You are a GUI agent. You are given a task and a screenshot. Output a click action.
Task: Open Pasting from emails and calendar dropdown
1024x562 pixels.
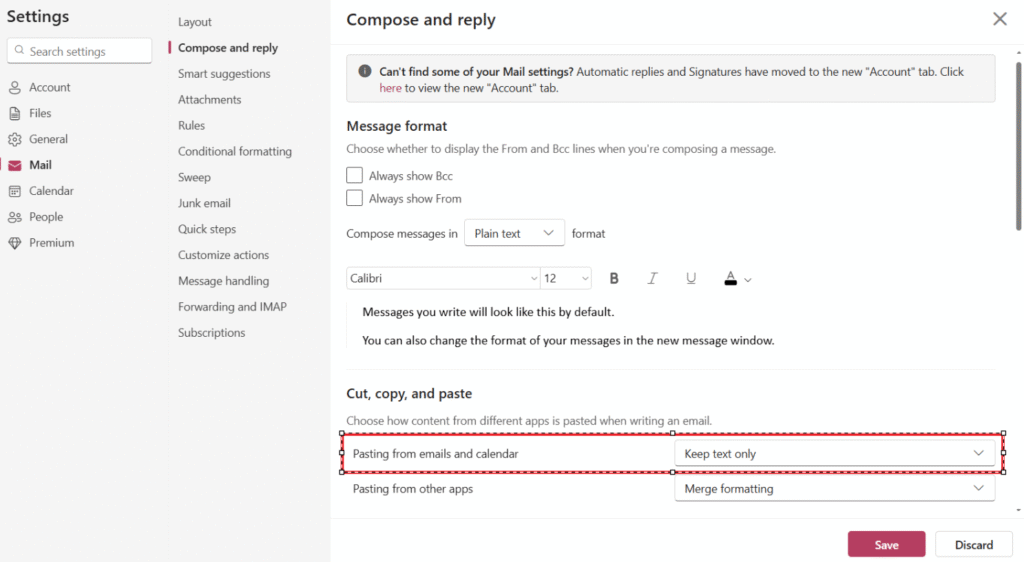tap(835, 453)
